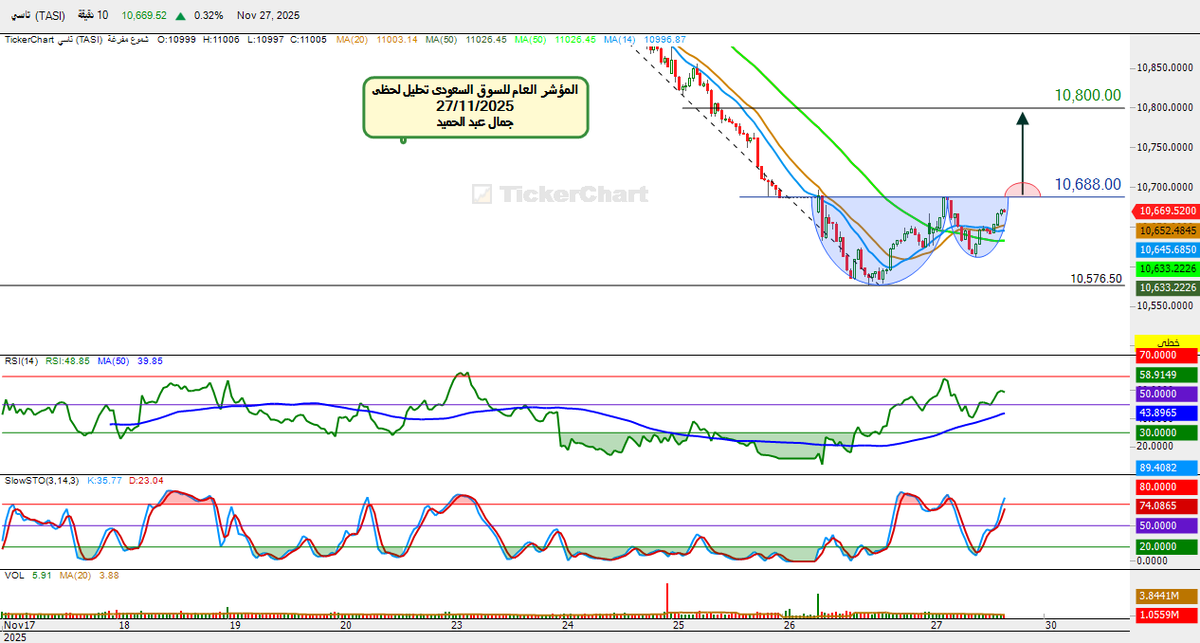Image resolution: width=1200 pixels, height=643 pixels.
Task: Click the last price 10,669.52 in header
Action: tap(144, 16)
